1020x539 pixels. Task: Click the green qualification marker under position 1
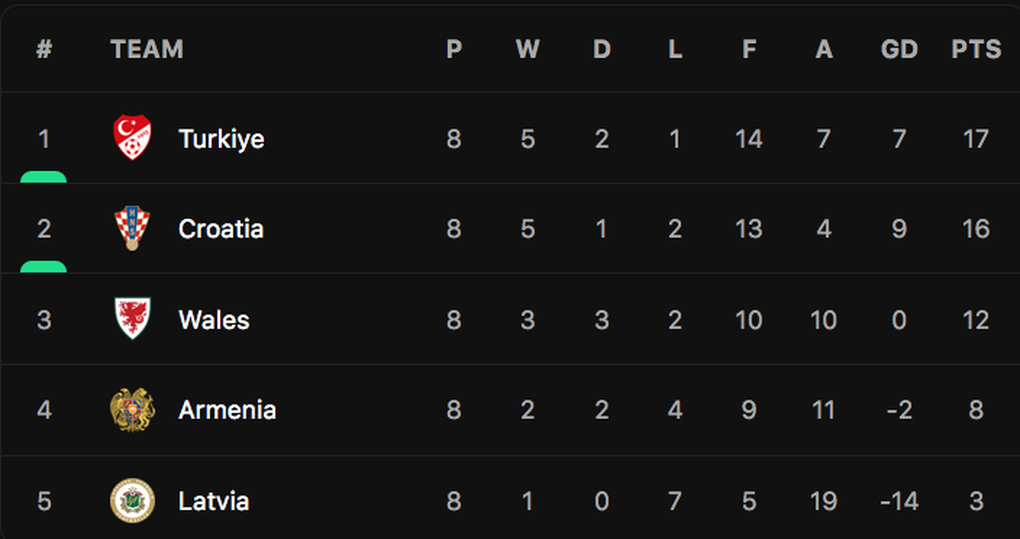coord(44,177)
